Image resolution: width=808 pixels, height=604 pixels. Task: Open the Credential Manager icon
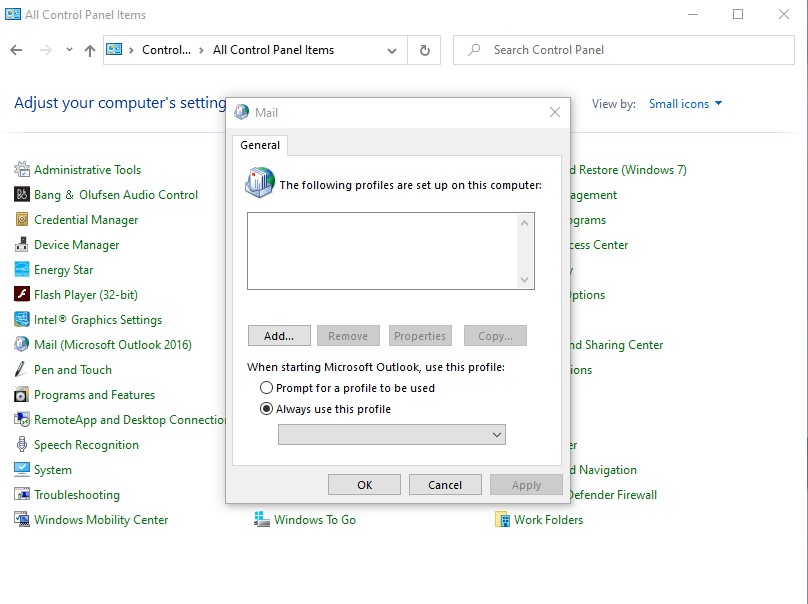click(22, 220)
